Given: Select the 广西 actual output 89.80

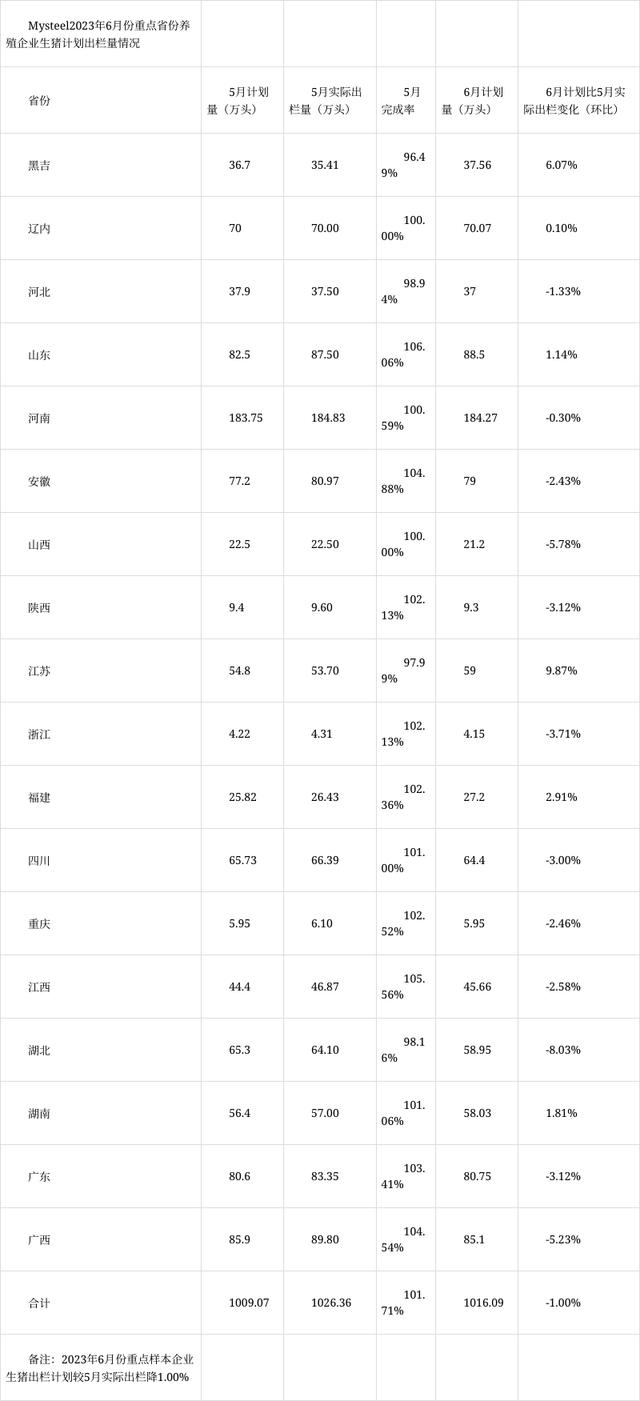Looking at the screenshot, I should (x=325, y=1240).
